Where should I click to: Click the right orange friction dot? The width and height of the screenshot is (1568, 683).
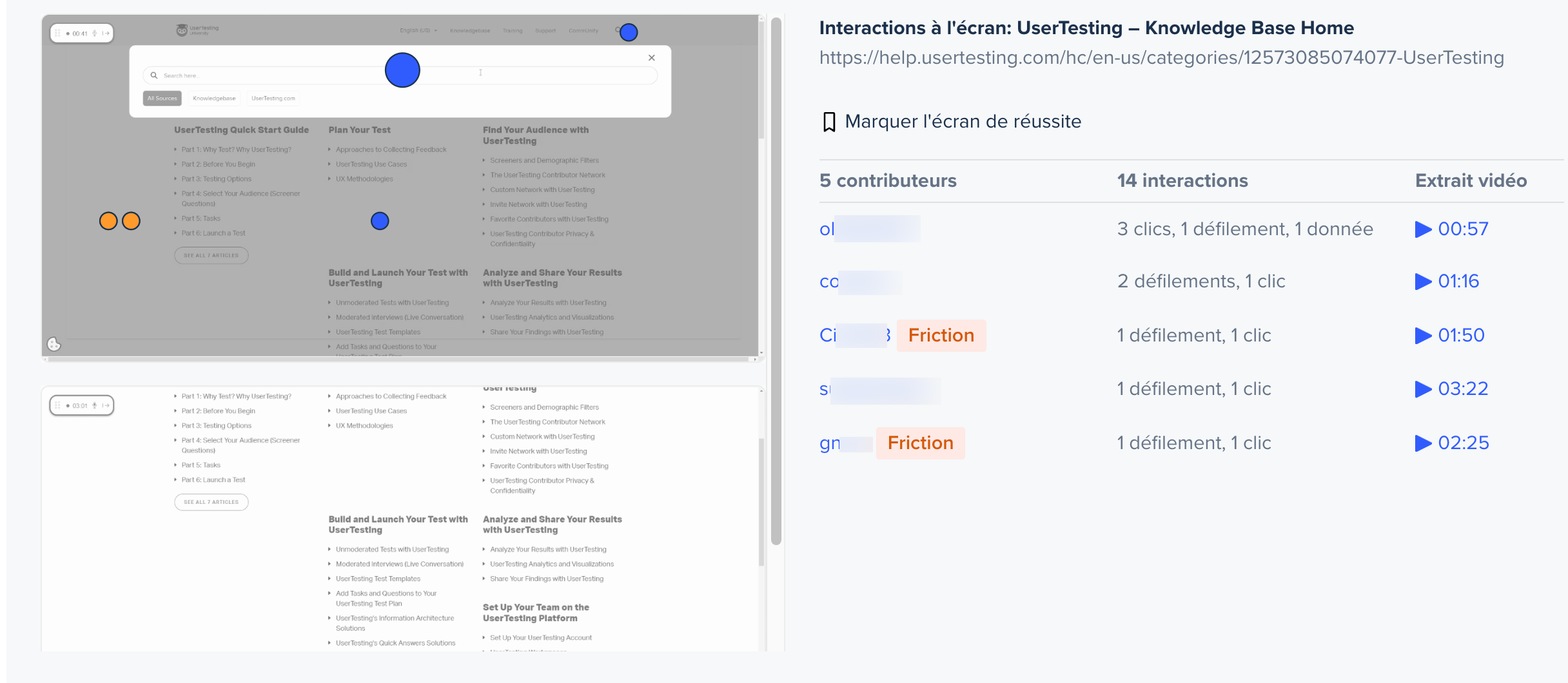[132, 221]
